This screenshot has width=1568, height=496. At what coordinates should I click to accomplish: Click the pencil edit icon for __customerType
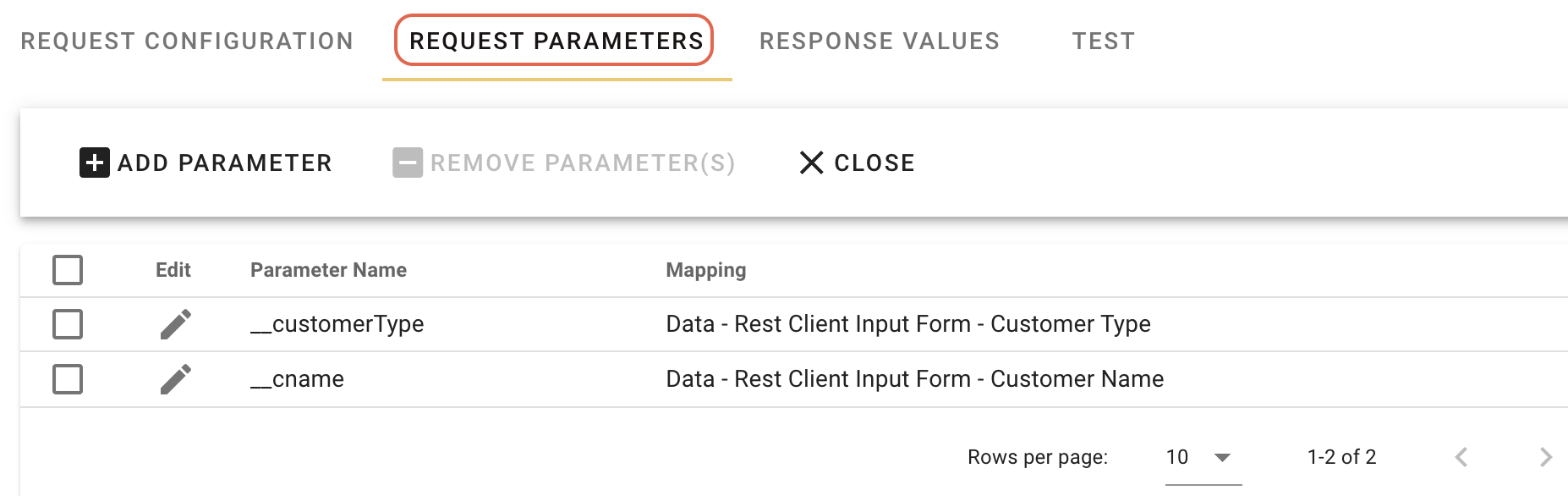pos(175,323)
